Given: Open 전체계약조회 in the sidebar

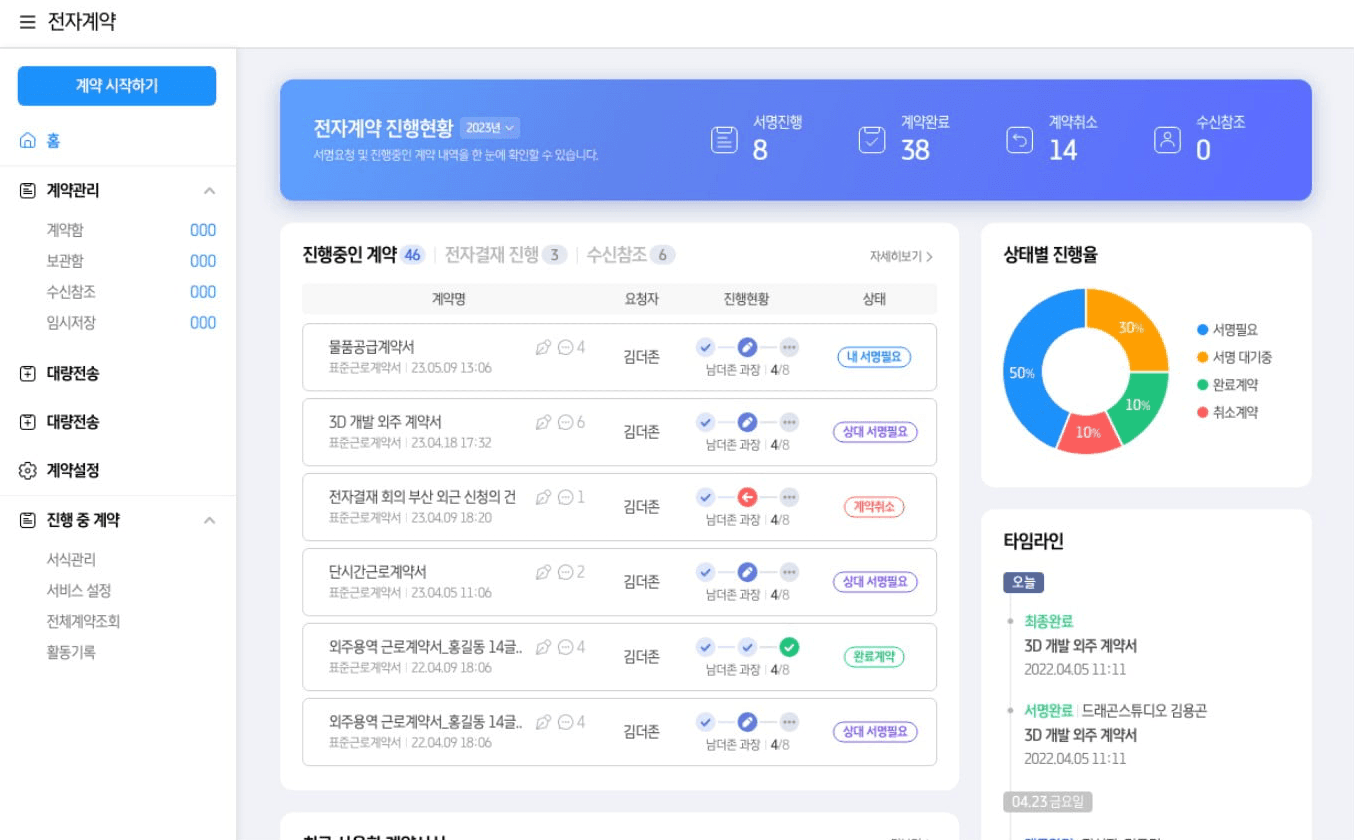Looking at the screenshot, I should coord(83,621).
